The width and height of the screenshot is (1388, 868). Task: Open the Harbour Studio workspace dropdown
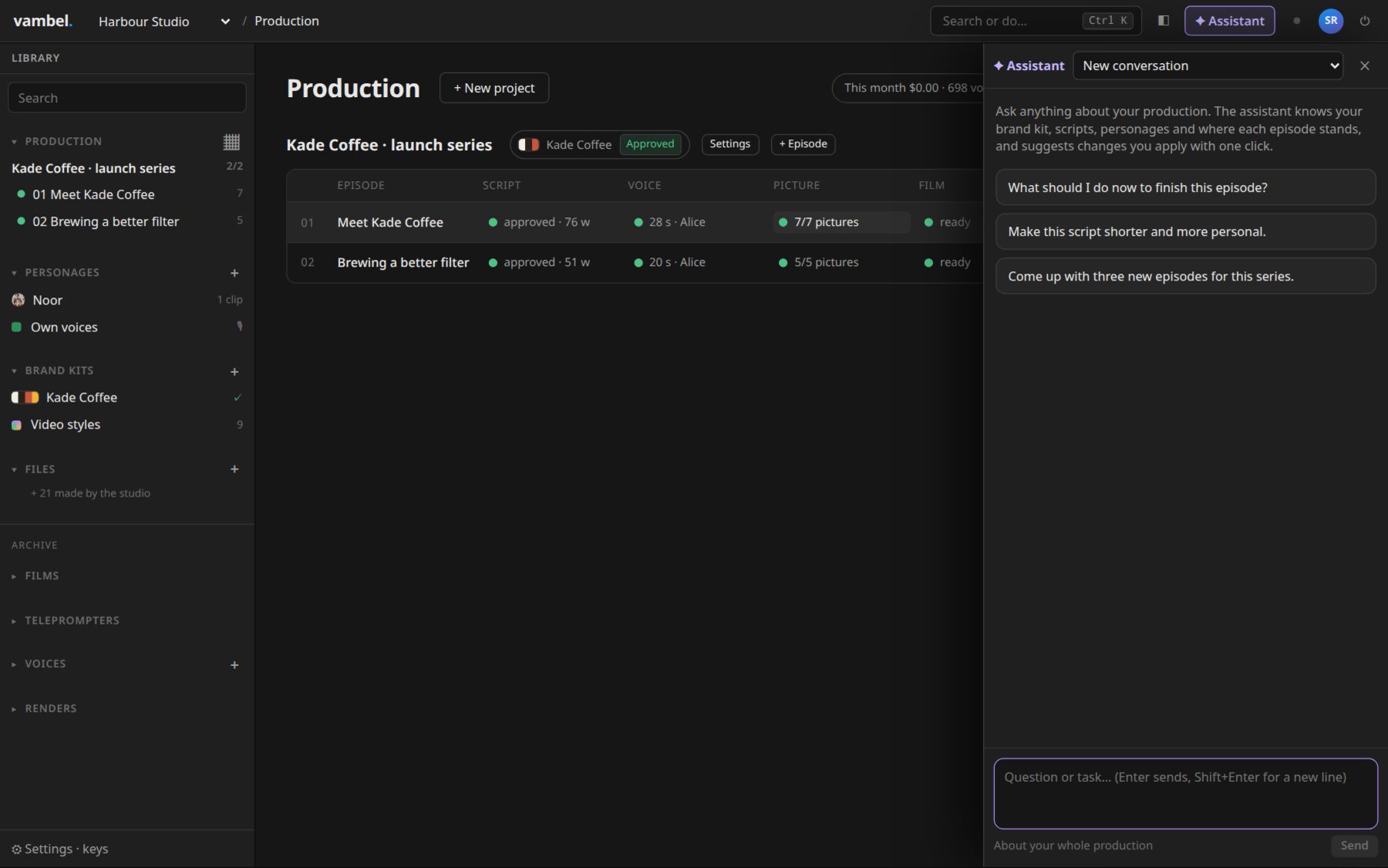pyautogui.click(x=164, y=22)
